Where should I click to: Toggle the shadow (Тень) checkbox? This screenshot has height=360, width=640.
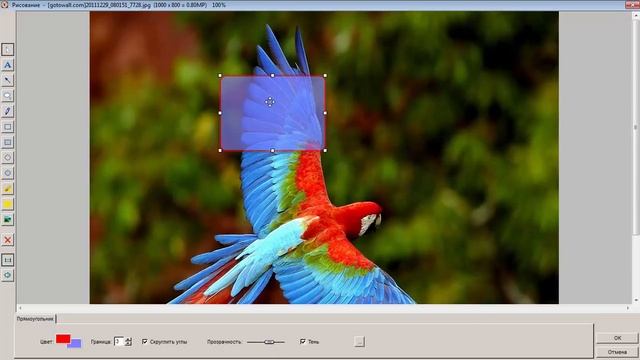click(302, 342)
